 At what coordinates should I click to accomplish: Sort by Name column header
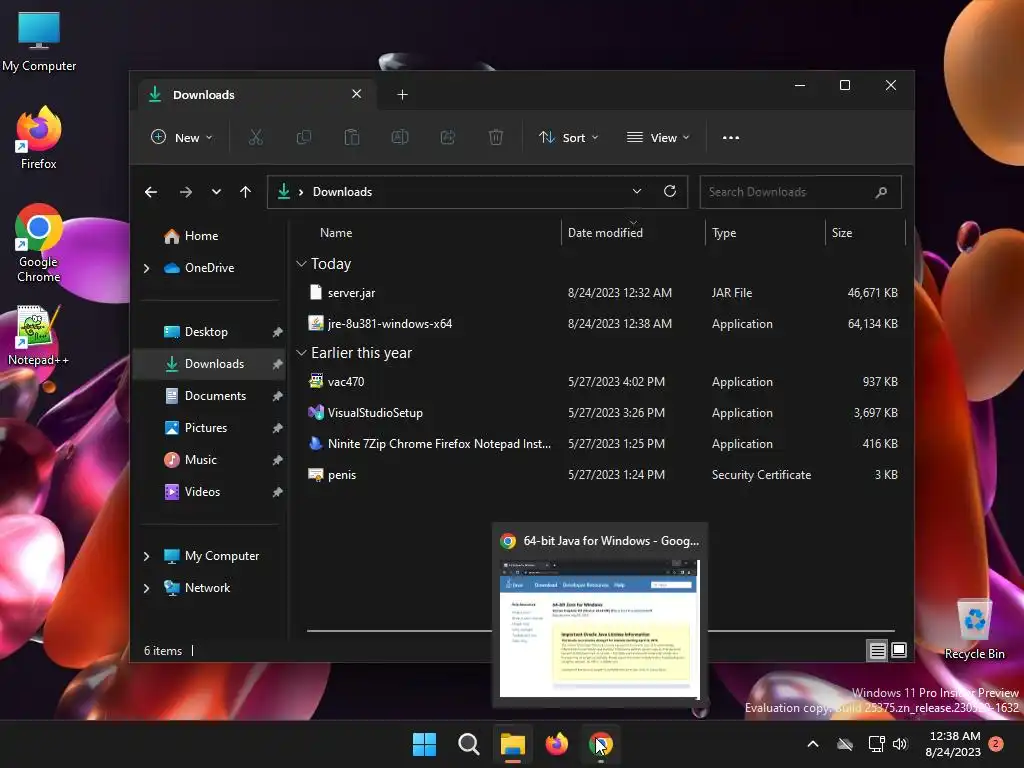click(x=336, y=232)
